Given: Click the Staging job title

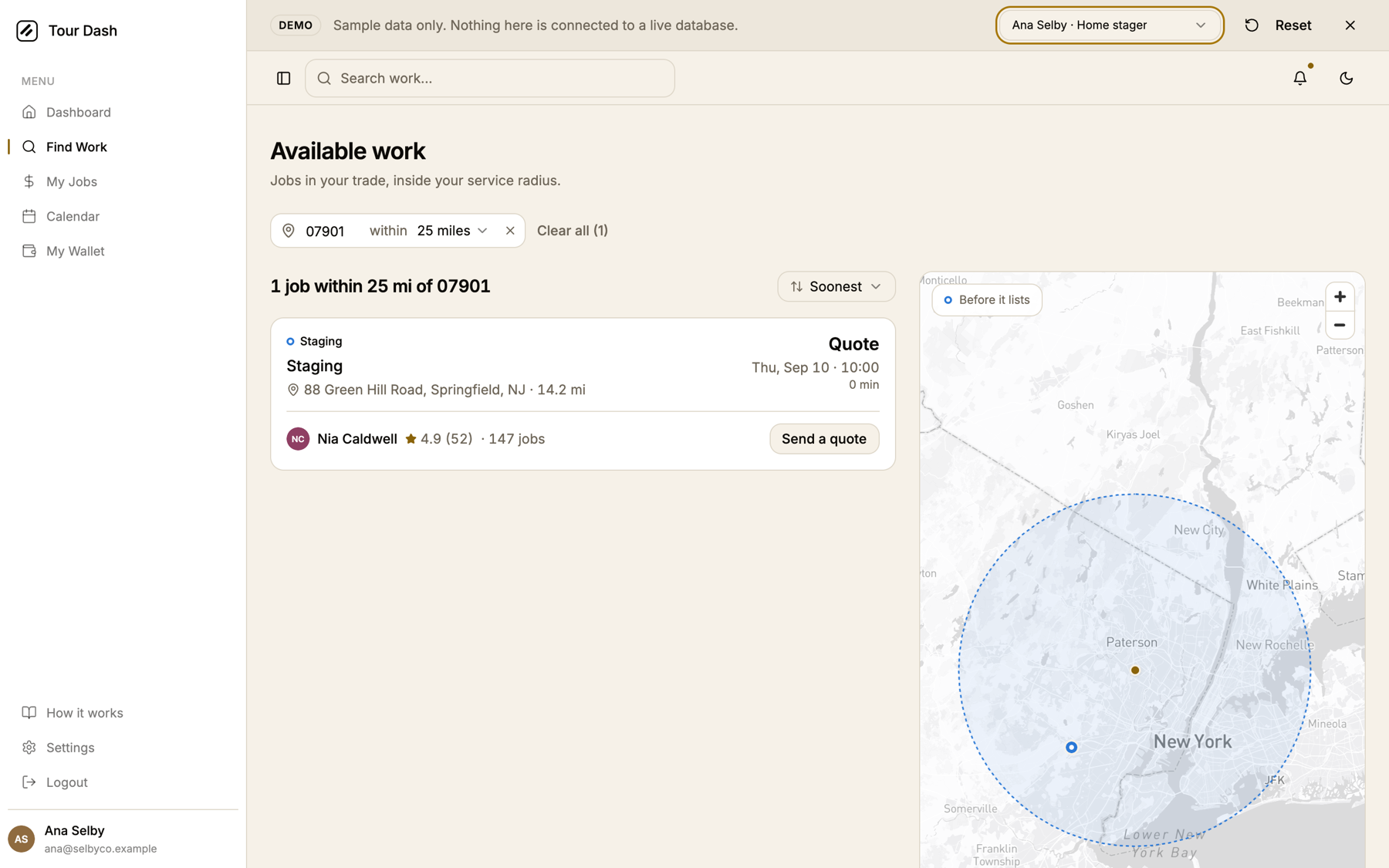Looking at the screenshot, I should [x=314, y=366].
